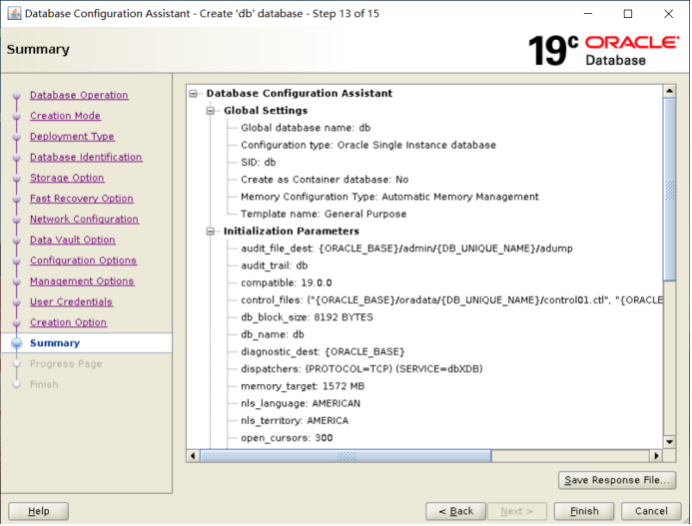Select 'db_block_size: 8192 BYTES' row

coord(307,317)
